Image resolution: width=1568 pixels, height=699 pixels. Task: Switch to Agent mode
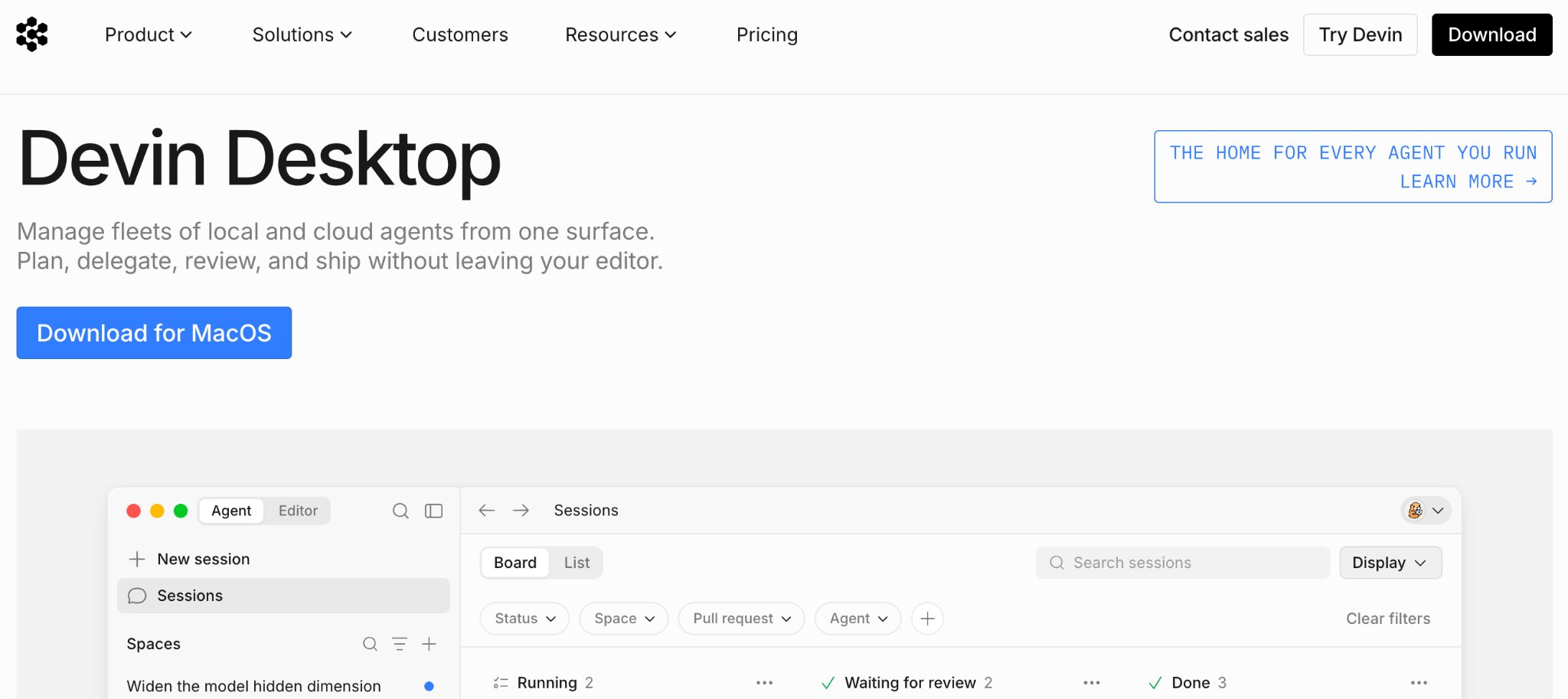coord(231,511)
